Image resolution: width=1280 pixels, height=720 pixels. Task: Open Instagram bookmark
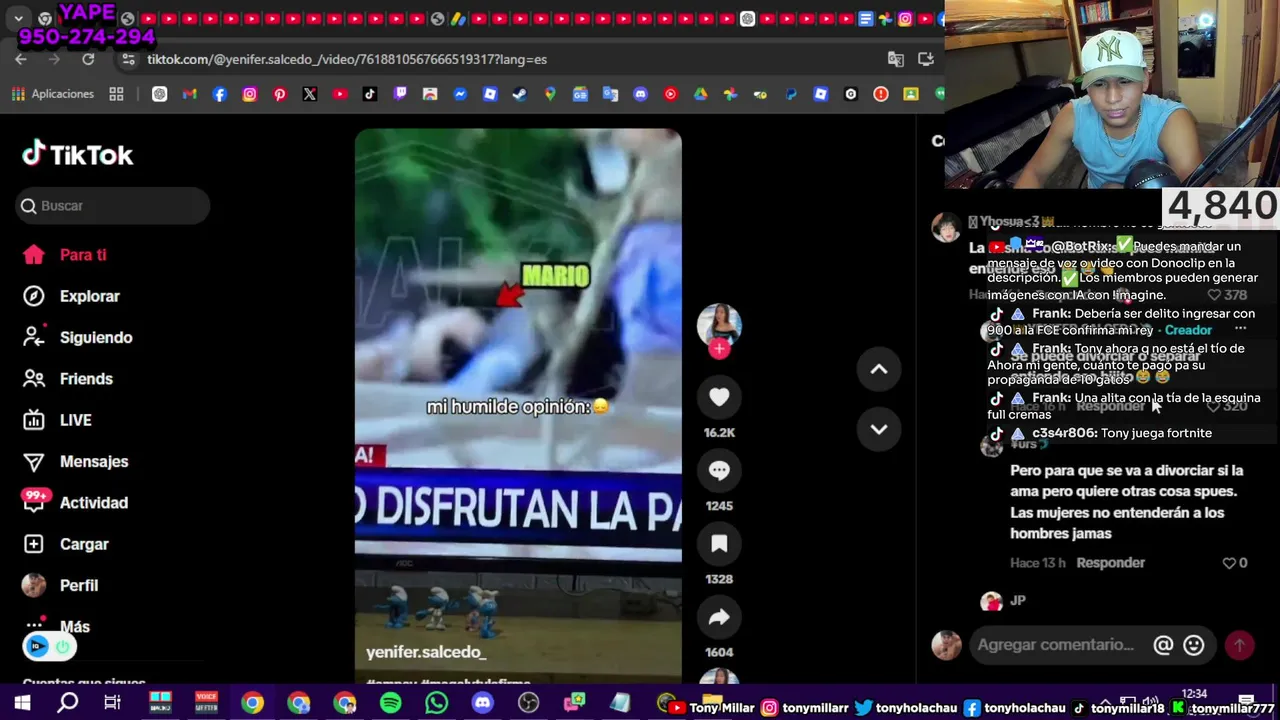point(250,94)
